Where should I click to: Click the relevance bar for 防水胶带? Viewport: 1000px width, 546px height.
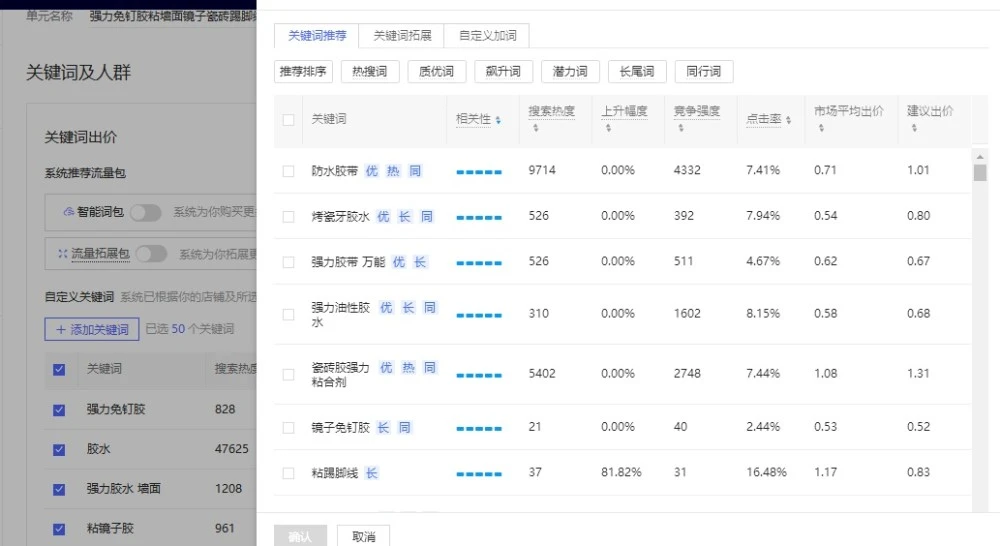479,172
